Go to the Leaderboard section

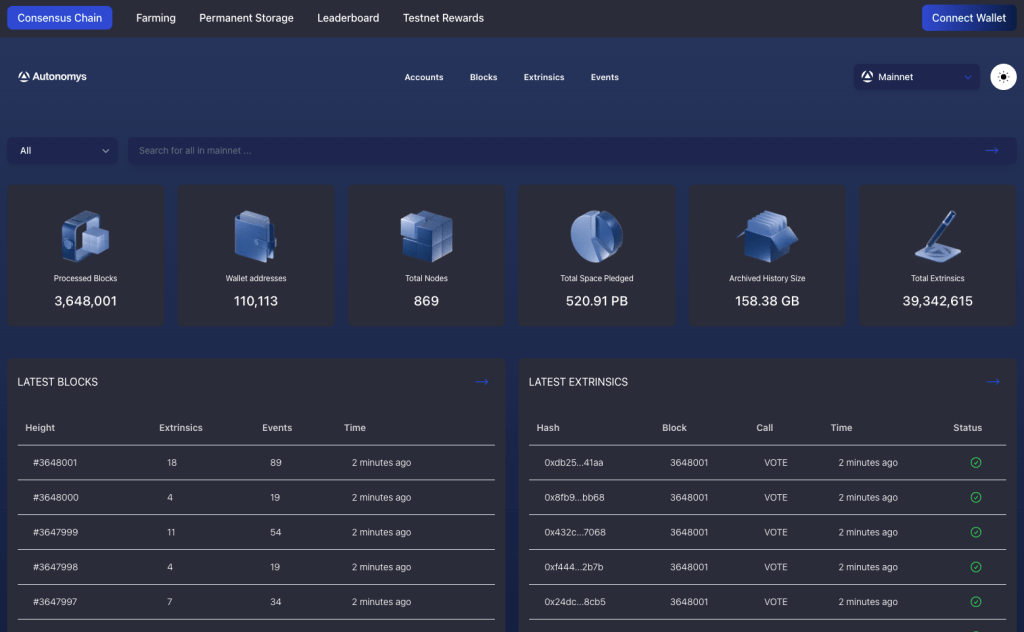348,18
